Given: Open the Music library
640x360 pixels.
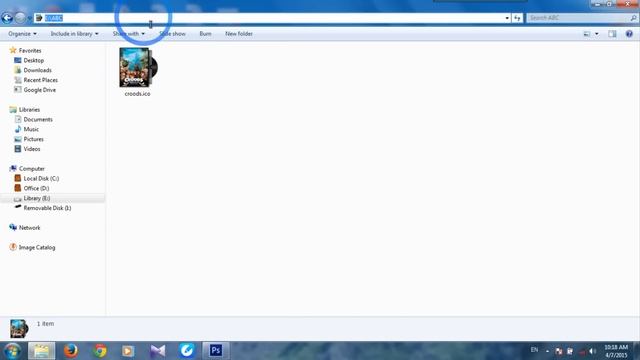Looking at the screenshot, I should click(31, 129).
